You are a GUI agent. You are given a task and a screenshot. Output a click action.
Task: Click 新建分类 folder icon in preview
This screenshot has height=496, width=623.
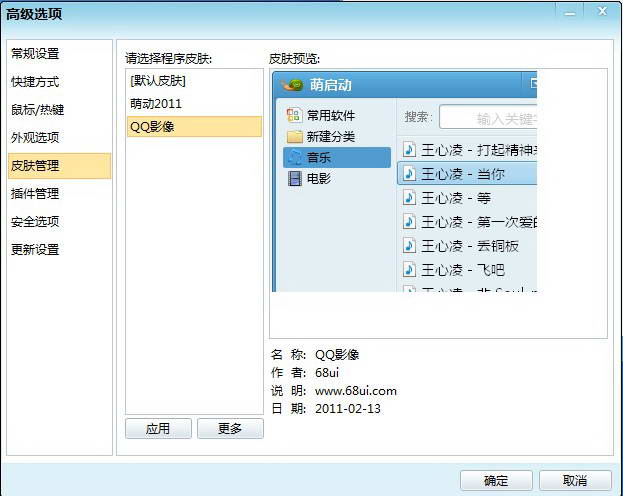294,136
